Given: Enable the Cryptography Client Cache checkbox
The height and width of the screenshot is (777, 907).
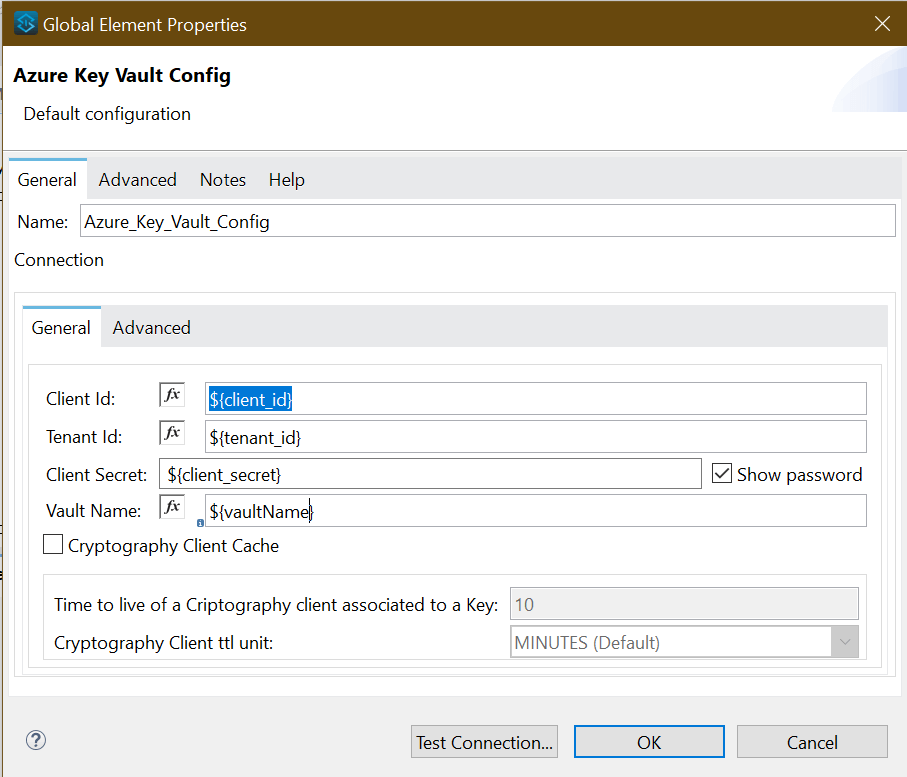Looking at the screenshot, I should (53, 545).
